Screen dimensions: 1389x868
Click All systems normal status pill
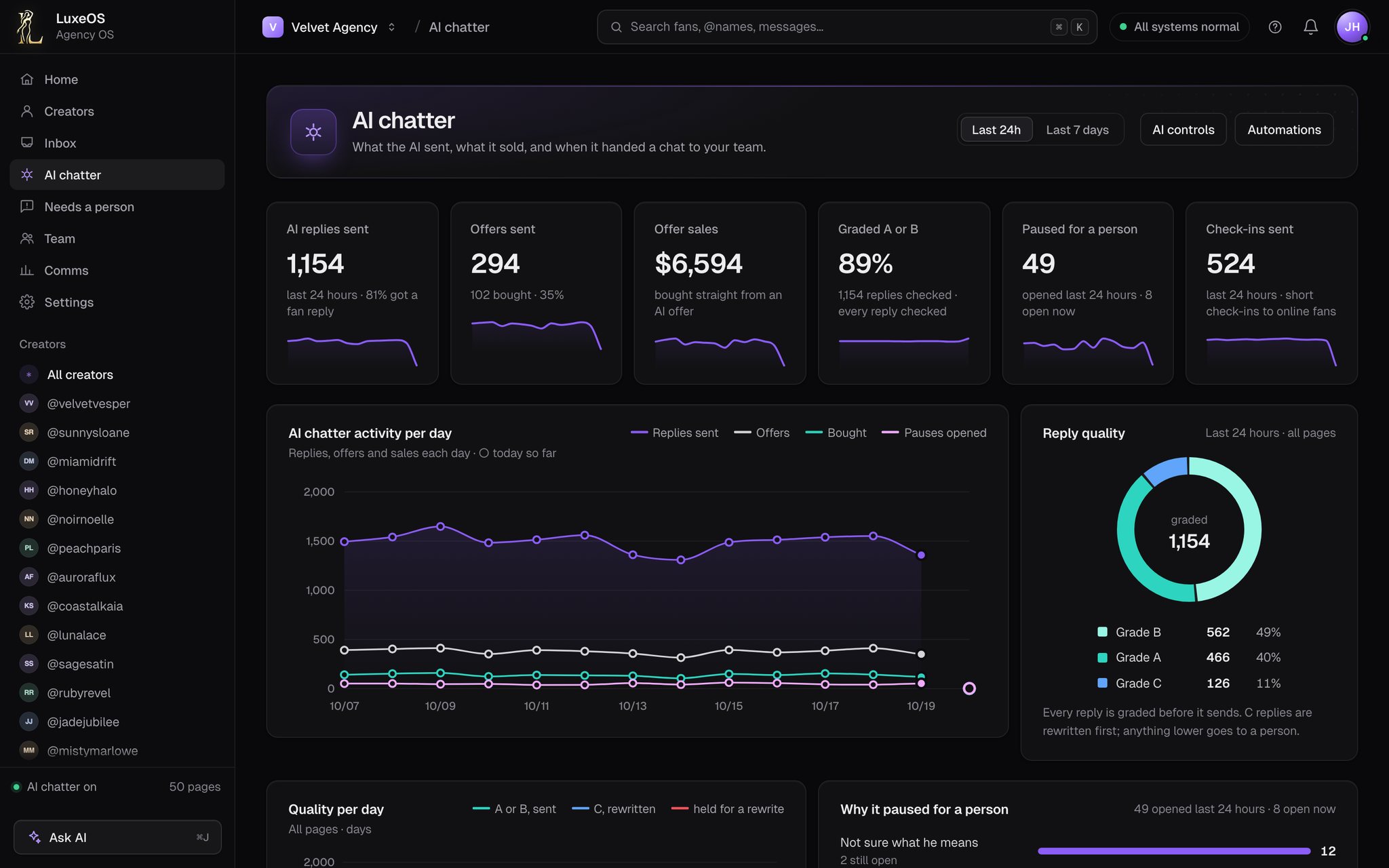click(x=1179, y=27)
